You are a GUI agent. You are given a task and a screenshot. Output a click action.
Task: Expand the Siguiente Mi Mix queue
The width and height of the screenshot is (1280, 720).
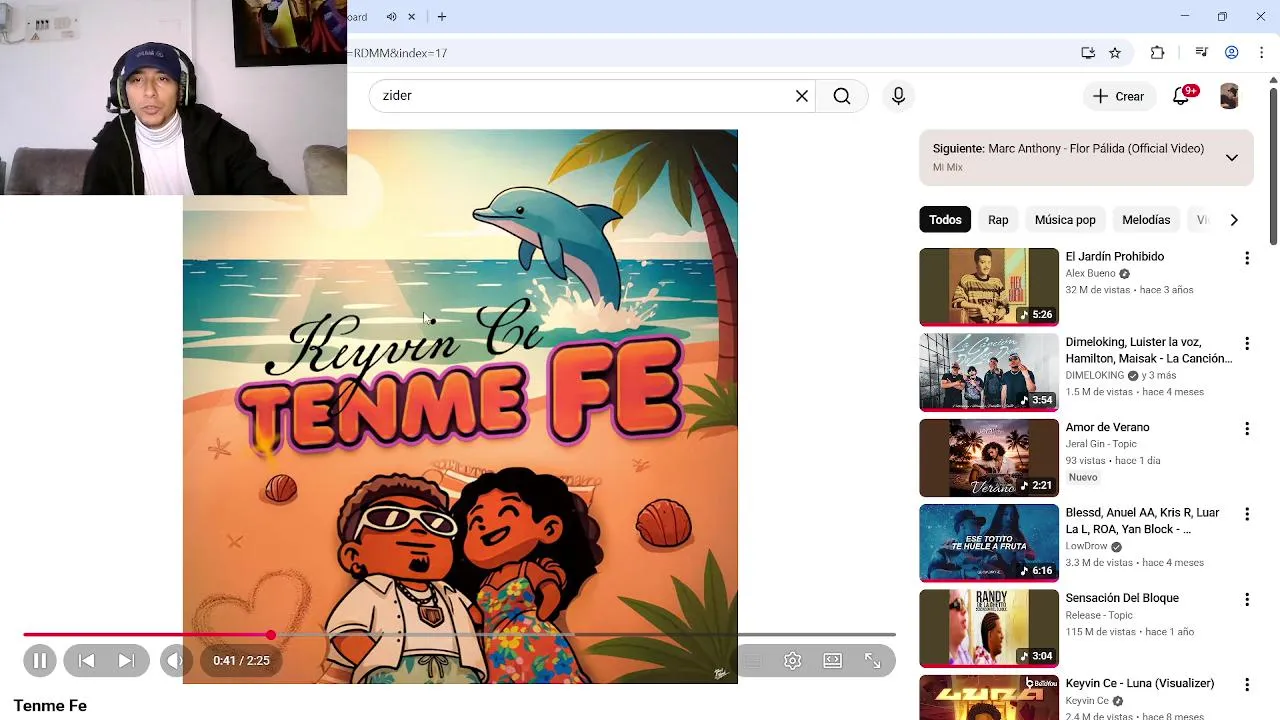[x=1231, y=158]
